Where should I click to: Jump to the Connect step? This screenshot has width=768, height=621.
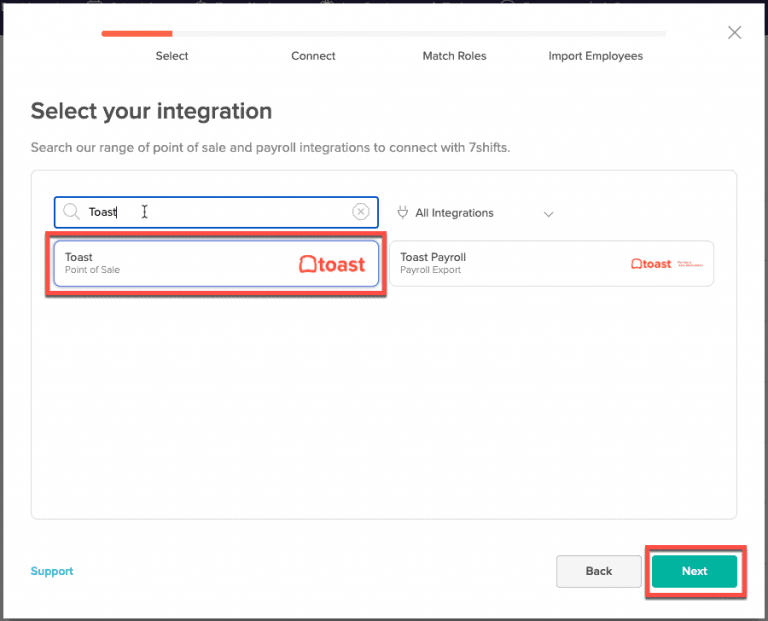pos(313,56)
